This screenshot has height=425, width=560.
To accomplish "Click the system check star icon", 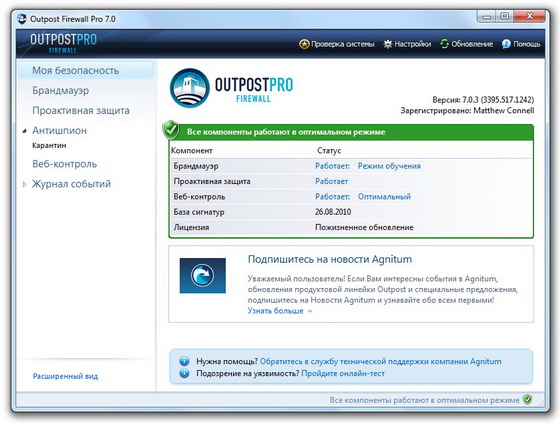I will [304, 44].
